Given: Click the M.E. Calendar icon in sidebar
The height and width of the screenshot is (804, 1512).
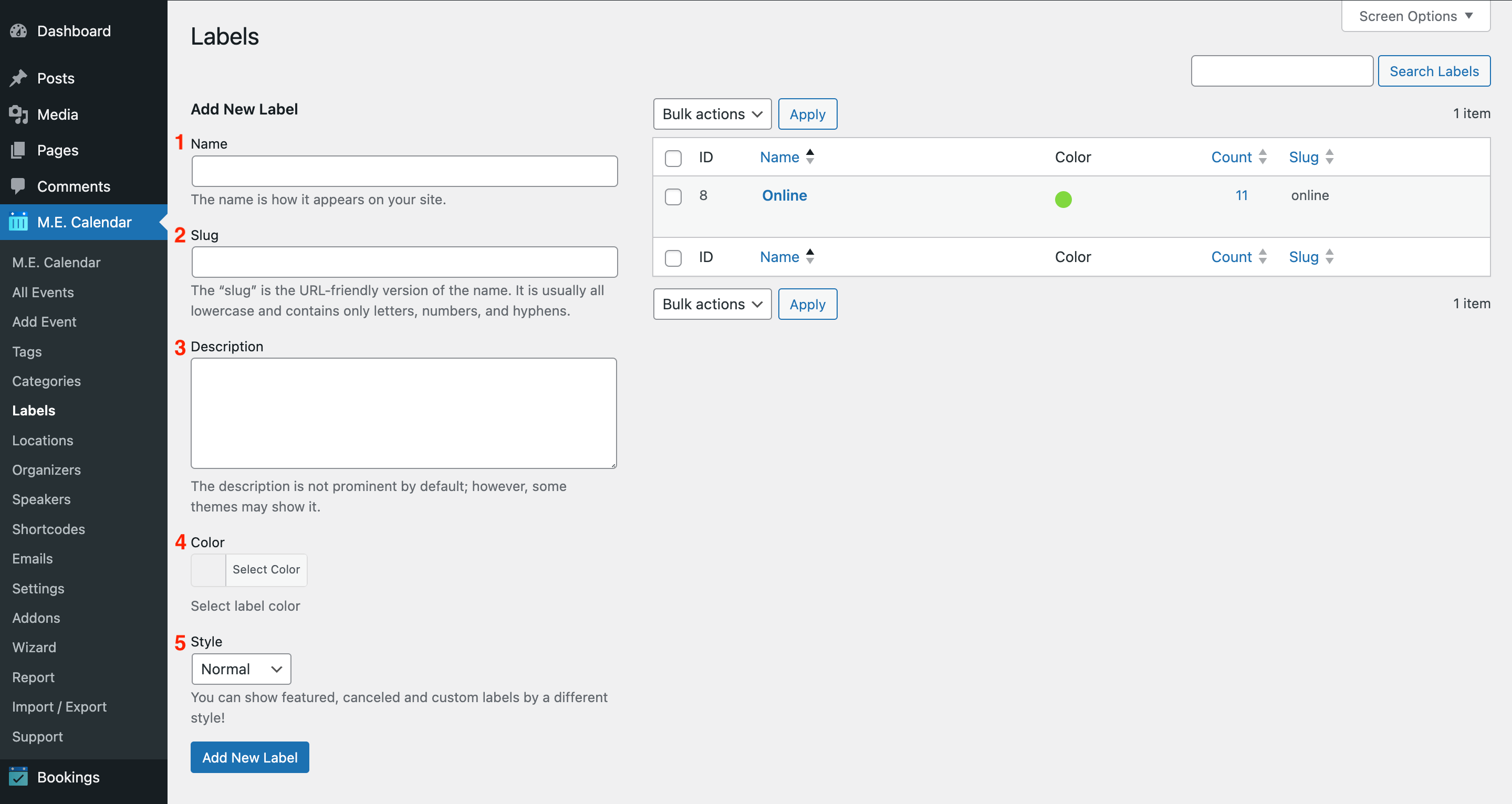Looking at the screenshot, I should [x=18, y=222].
